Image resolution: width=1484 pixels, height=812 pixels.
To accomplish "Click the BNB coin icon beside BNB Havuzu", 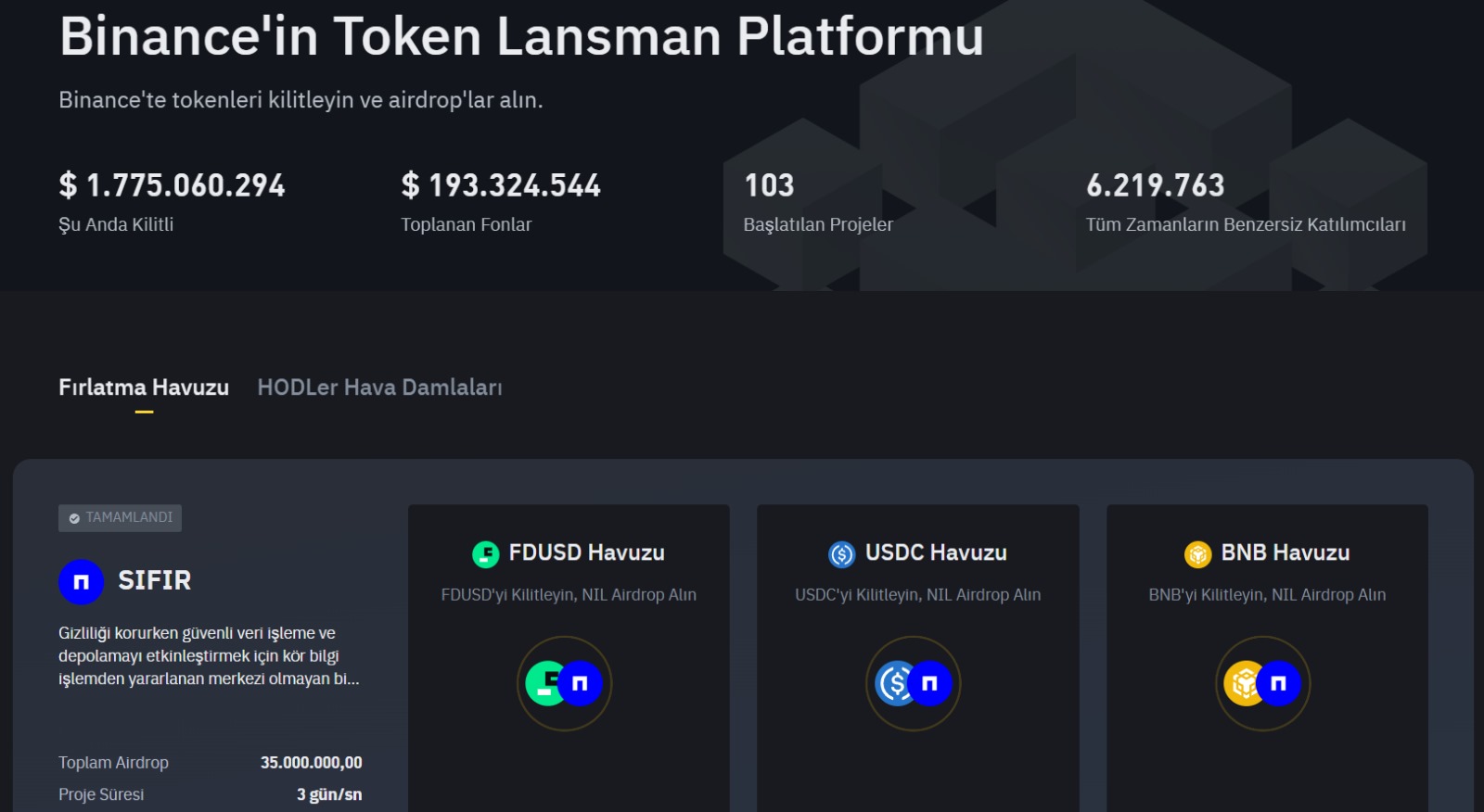I will click(x=1197, y=554).
